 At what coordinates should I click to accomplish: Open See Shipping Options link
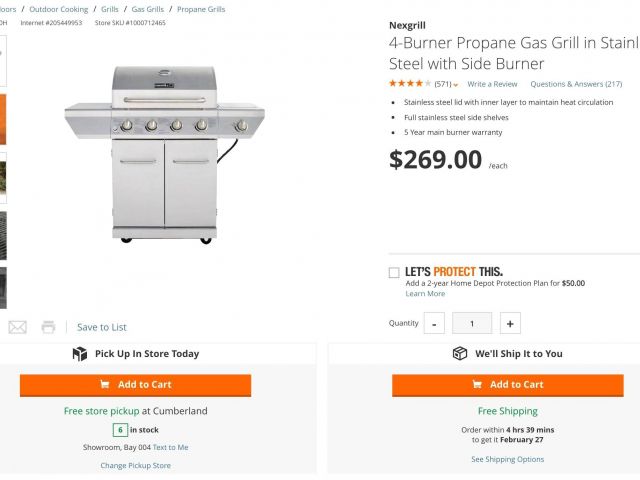tap(508, 459)
